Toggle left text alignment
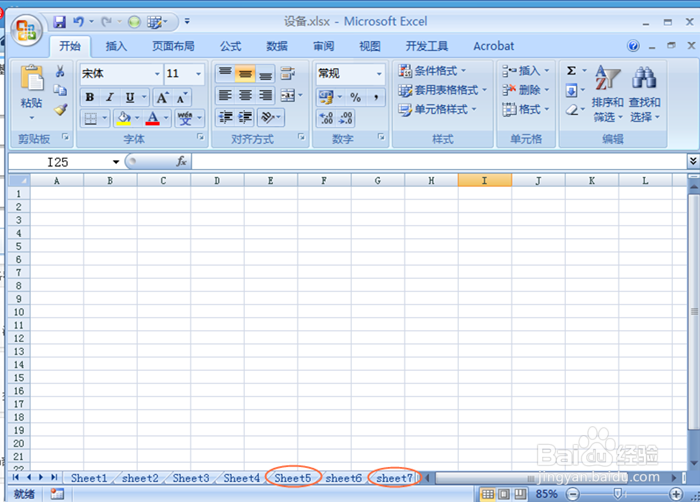Screen dimensions: 700x502 [x=225, y=95]
